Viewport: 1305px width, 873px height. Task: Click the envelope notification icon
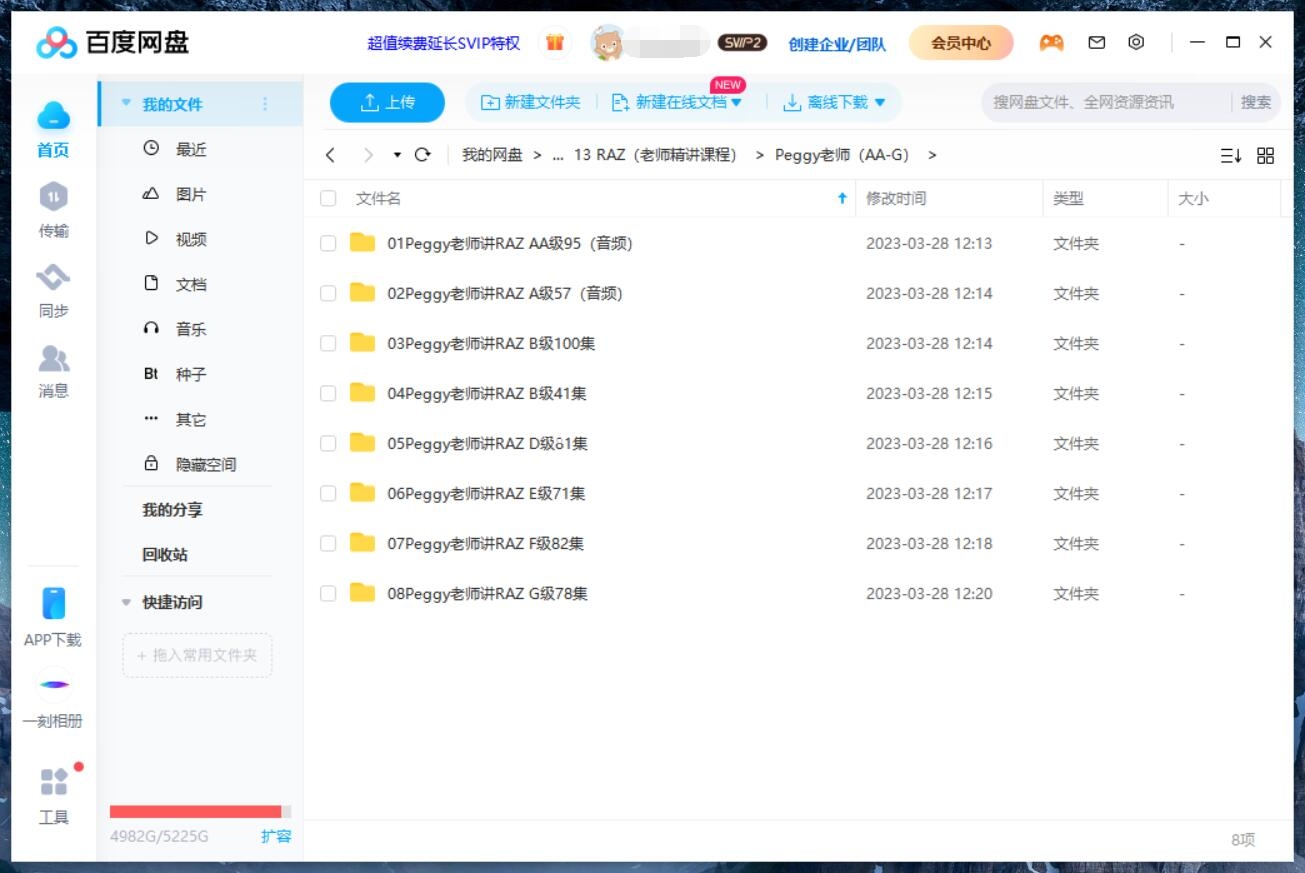(1096, 43)
